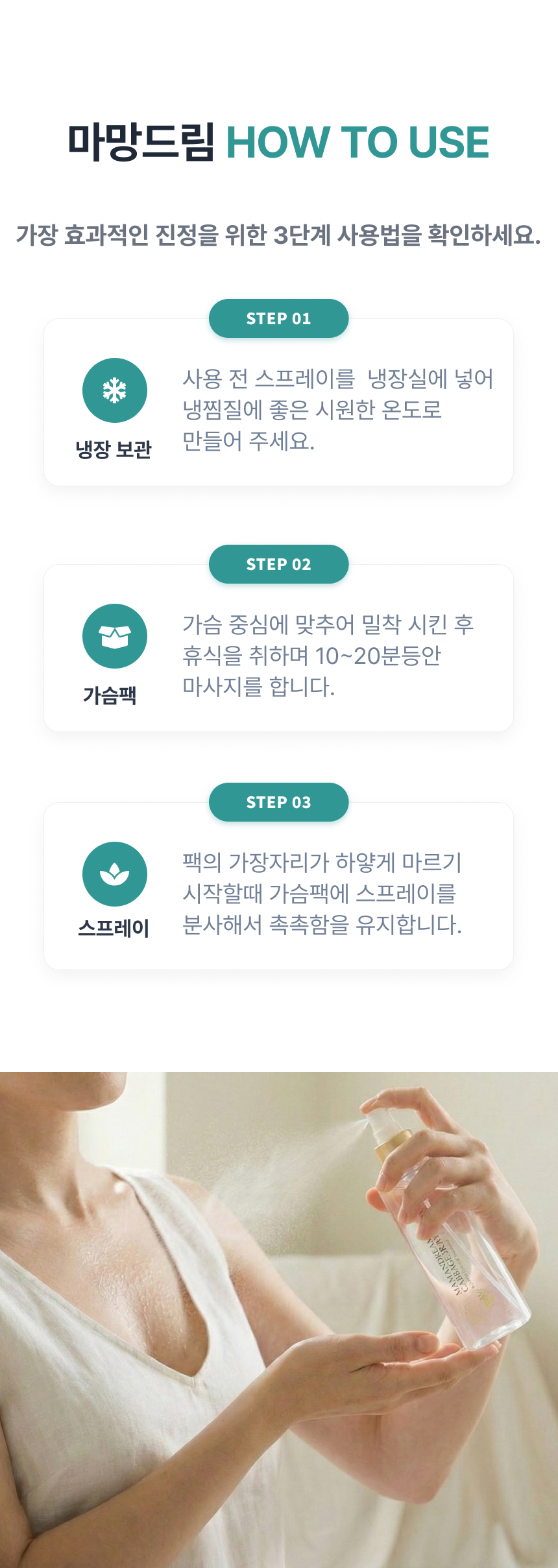Click the step 1 refrigerator instruction text
This screenshot has height=1568, width=558.
[x=337, y=410]
